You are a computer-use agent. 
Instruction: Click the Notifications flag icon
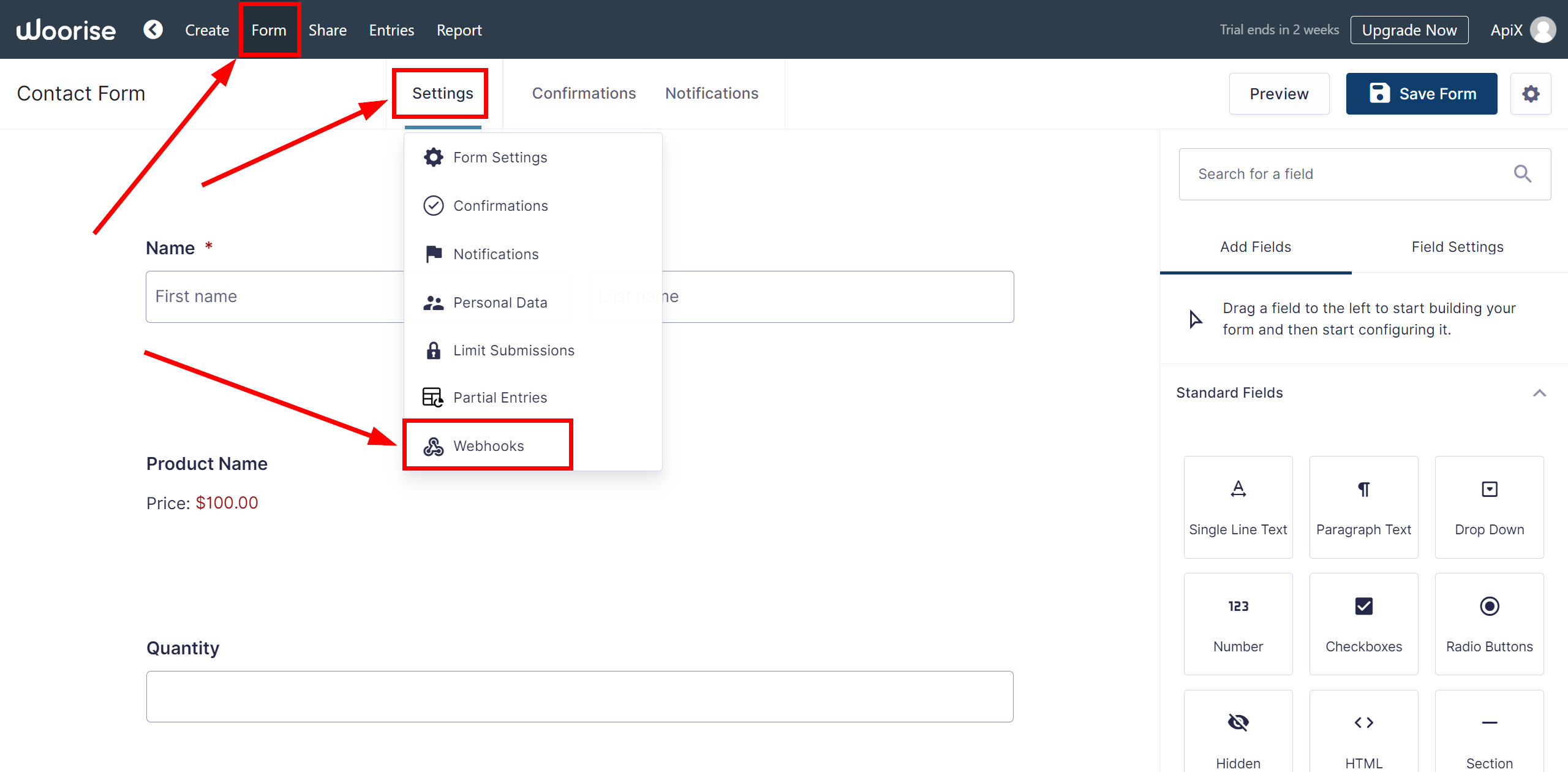point(433,253)
